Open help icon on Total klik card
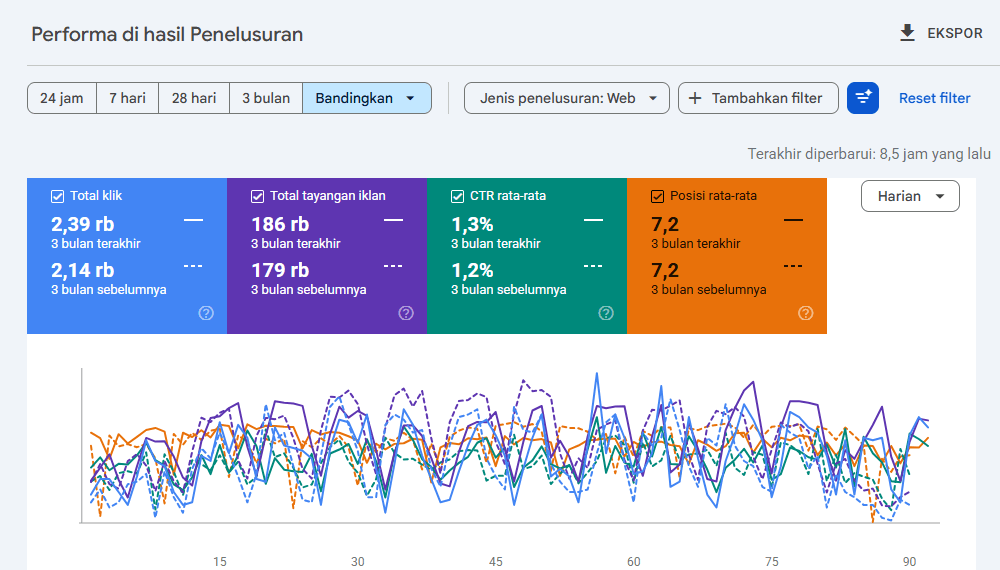Image resolution: width=1000 pixels, height=570 pixels. [x=206, y=313]
